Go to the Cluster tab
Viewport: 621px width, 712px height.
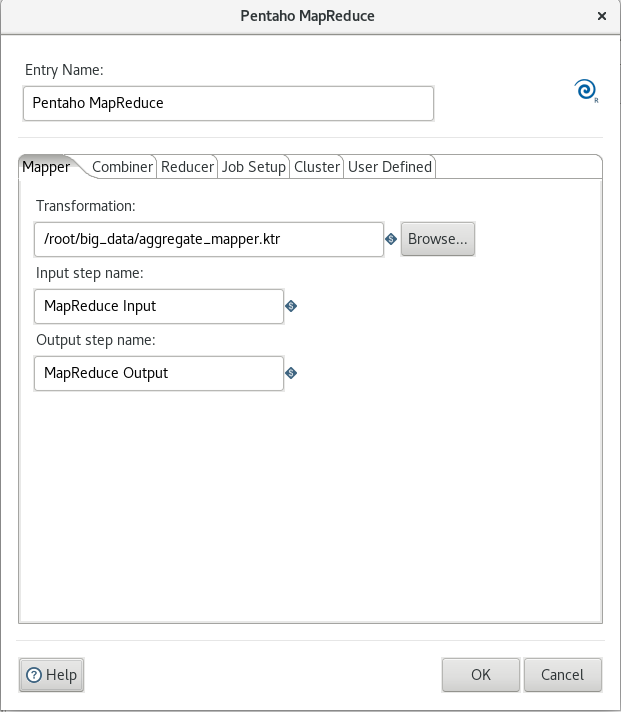(317, 167)
